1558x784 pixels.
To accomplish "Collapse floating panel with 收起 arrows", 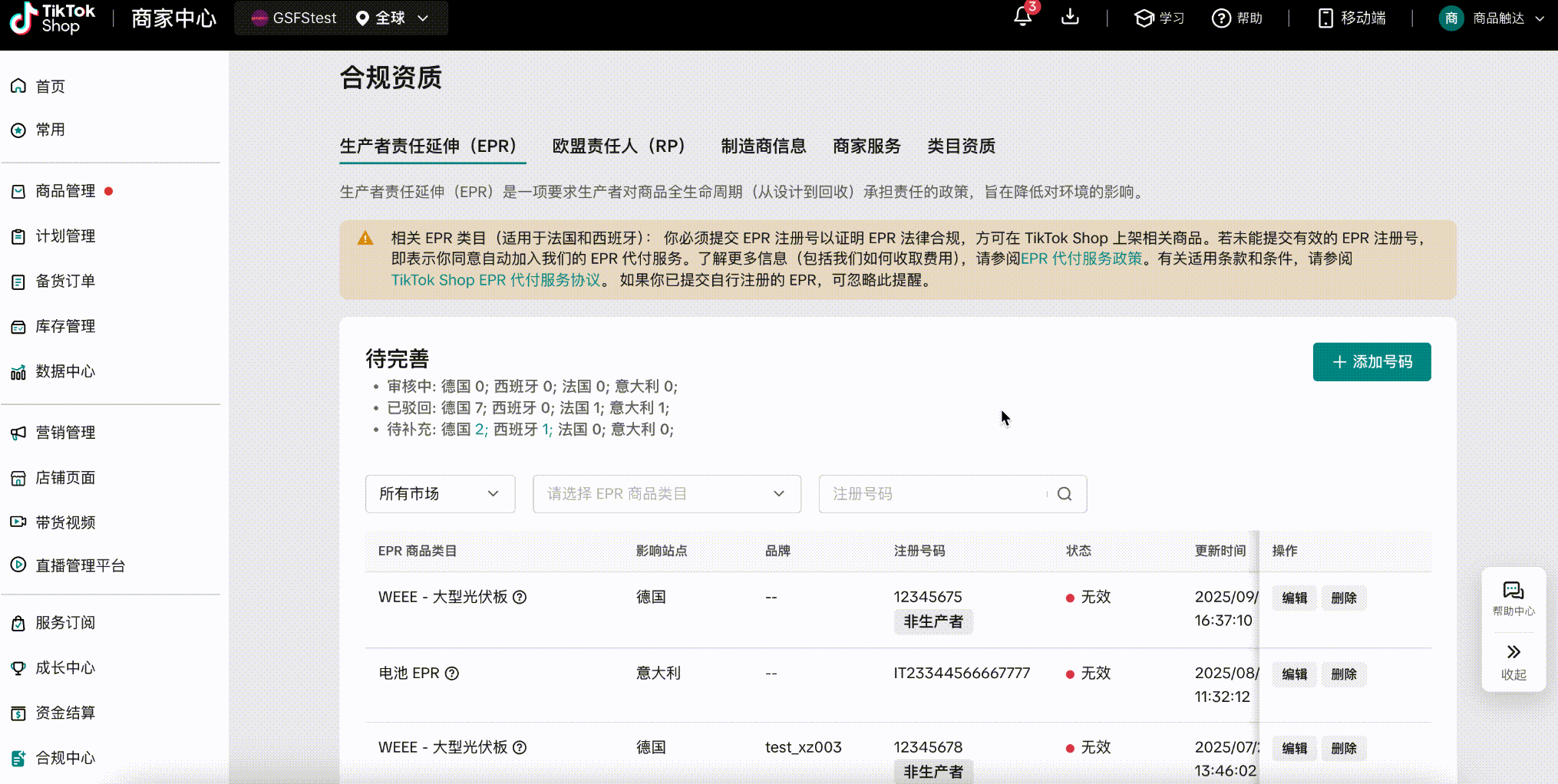I will point(1513,653).
